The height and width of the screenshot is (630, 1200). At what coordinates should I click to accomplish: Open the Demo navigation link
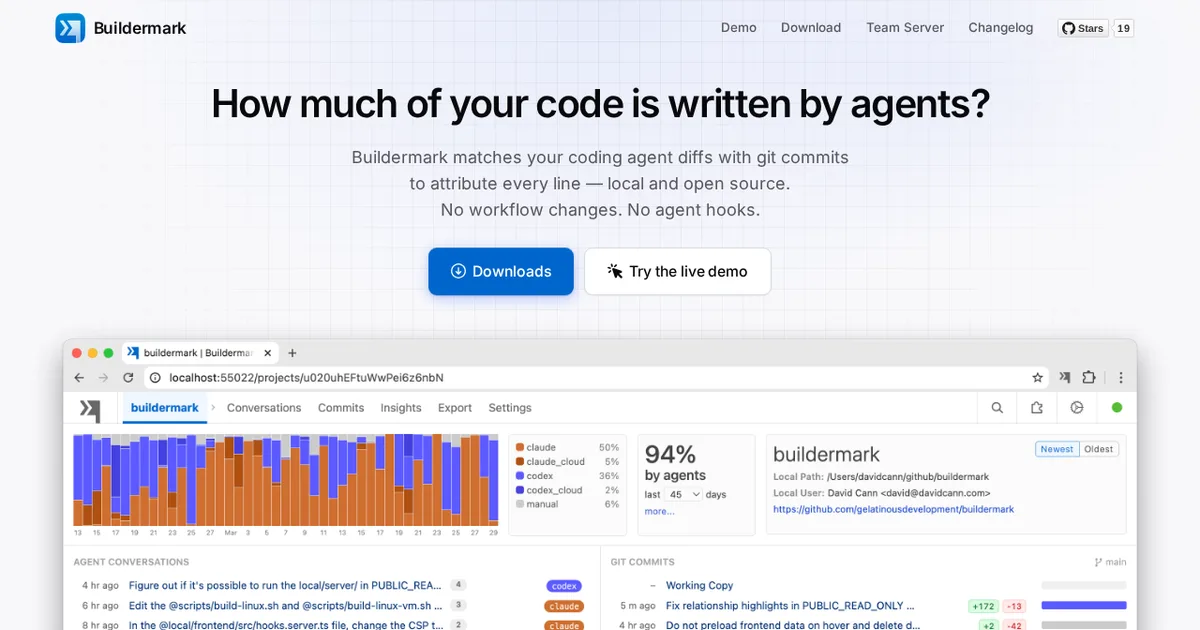pyautogui.click(x=738, y=28)
